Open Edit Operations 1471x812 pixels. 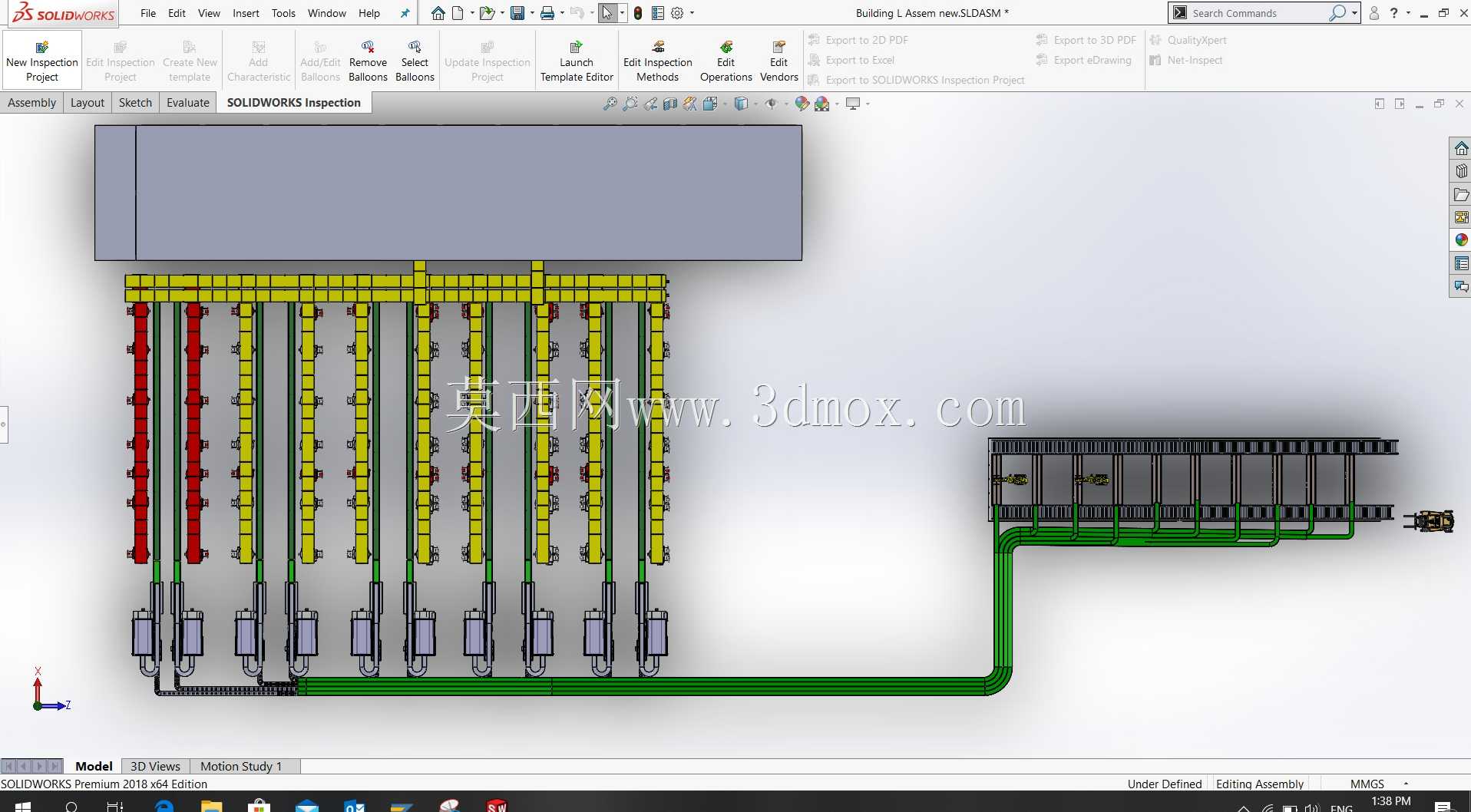point(726,61)
